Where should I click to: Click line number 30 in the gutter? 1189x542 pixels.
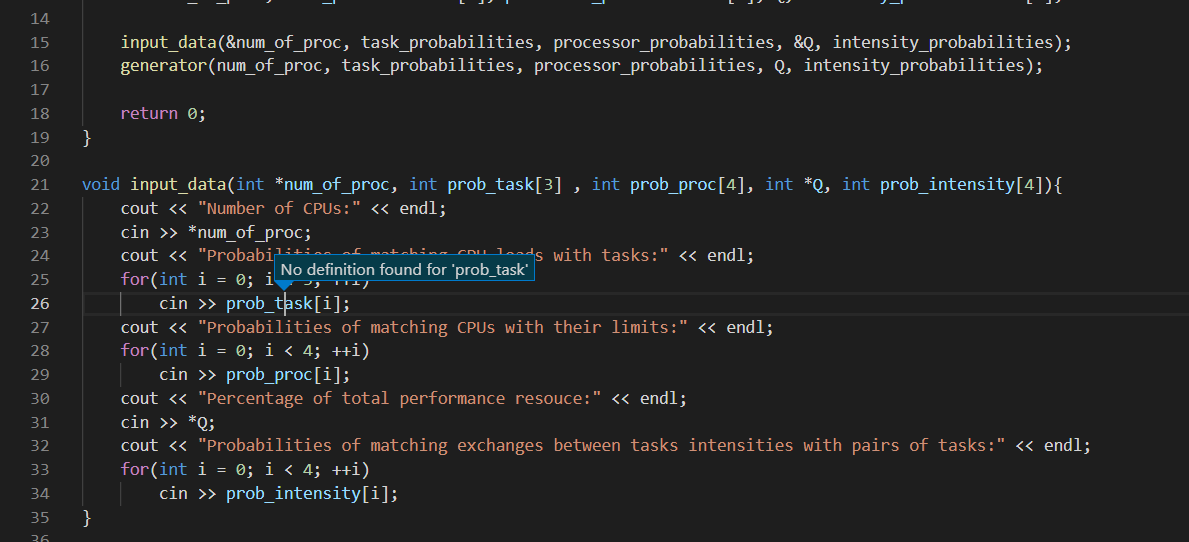[39, 398]
